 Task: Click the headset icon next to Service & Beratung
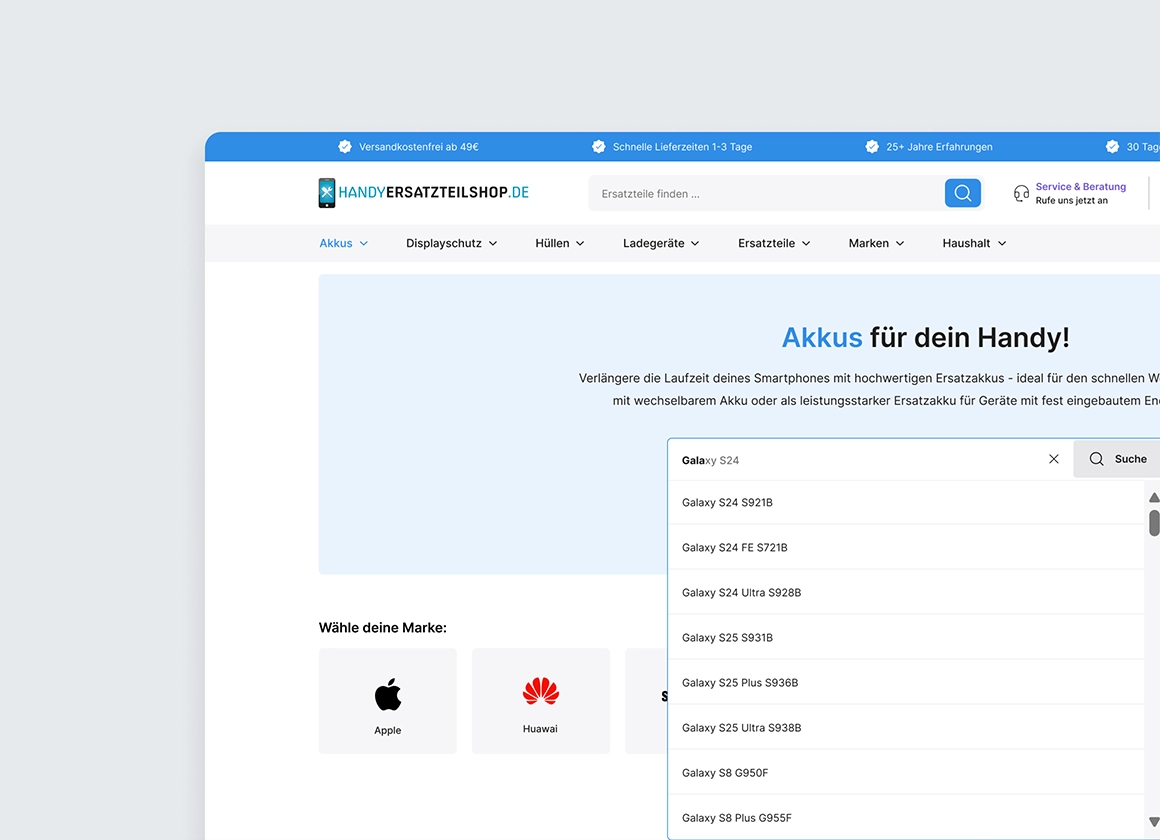pos(1021,193)
